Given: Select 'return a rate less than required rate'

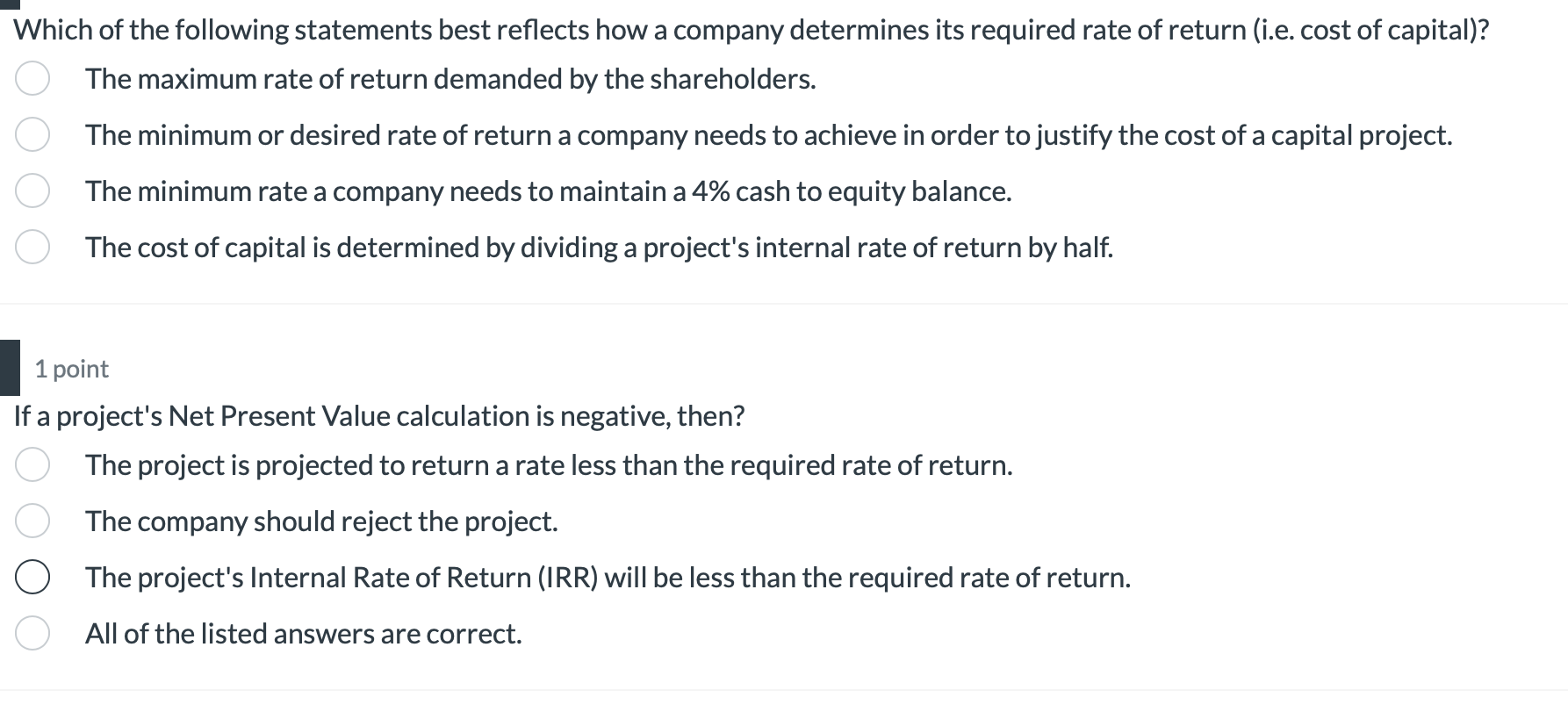Looking at the screenshot, I should (x=32, y=465).
